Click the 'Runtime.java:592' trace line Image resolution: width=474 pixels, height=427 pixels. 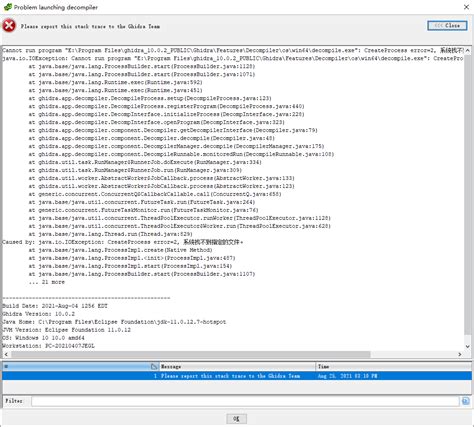click(115, 82)
